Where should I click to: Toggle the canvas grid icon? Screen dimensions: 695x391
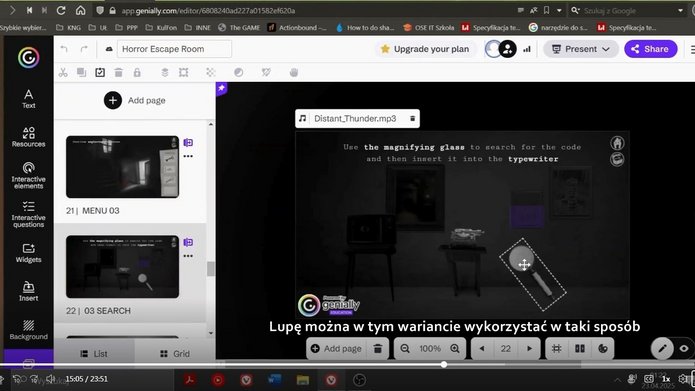tap(557, 348)
